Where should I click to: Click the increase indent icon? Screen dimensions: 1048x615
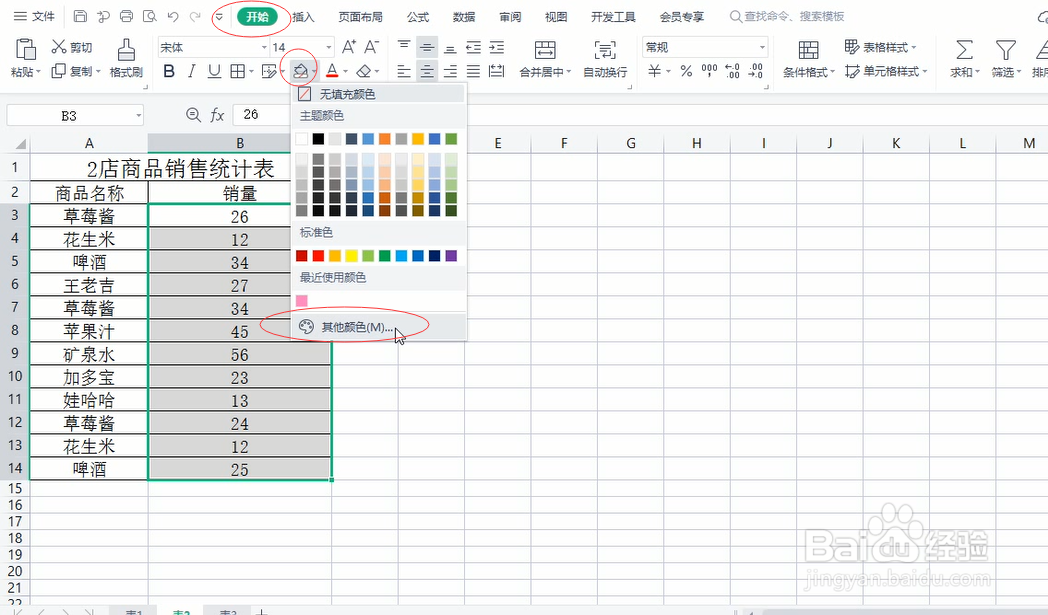(x=497, y=47)
